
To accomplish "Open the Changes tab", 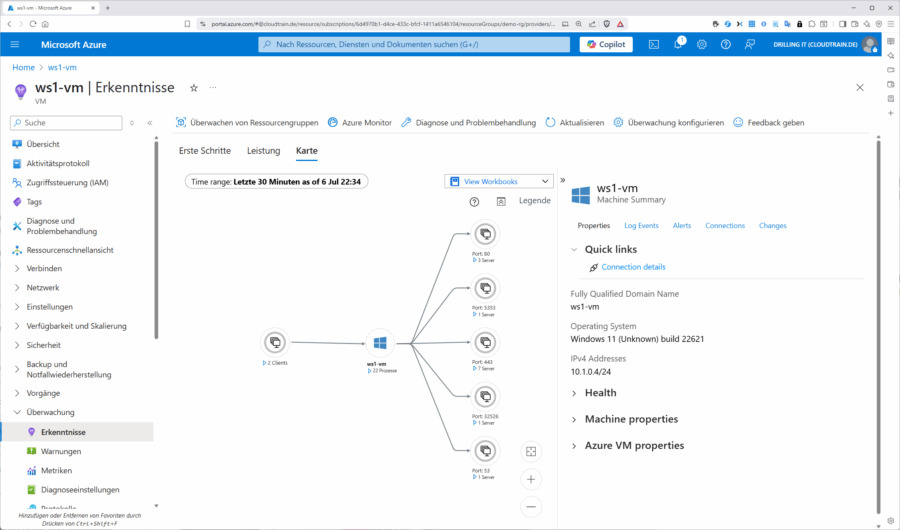I will pos(773,226).
